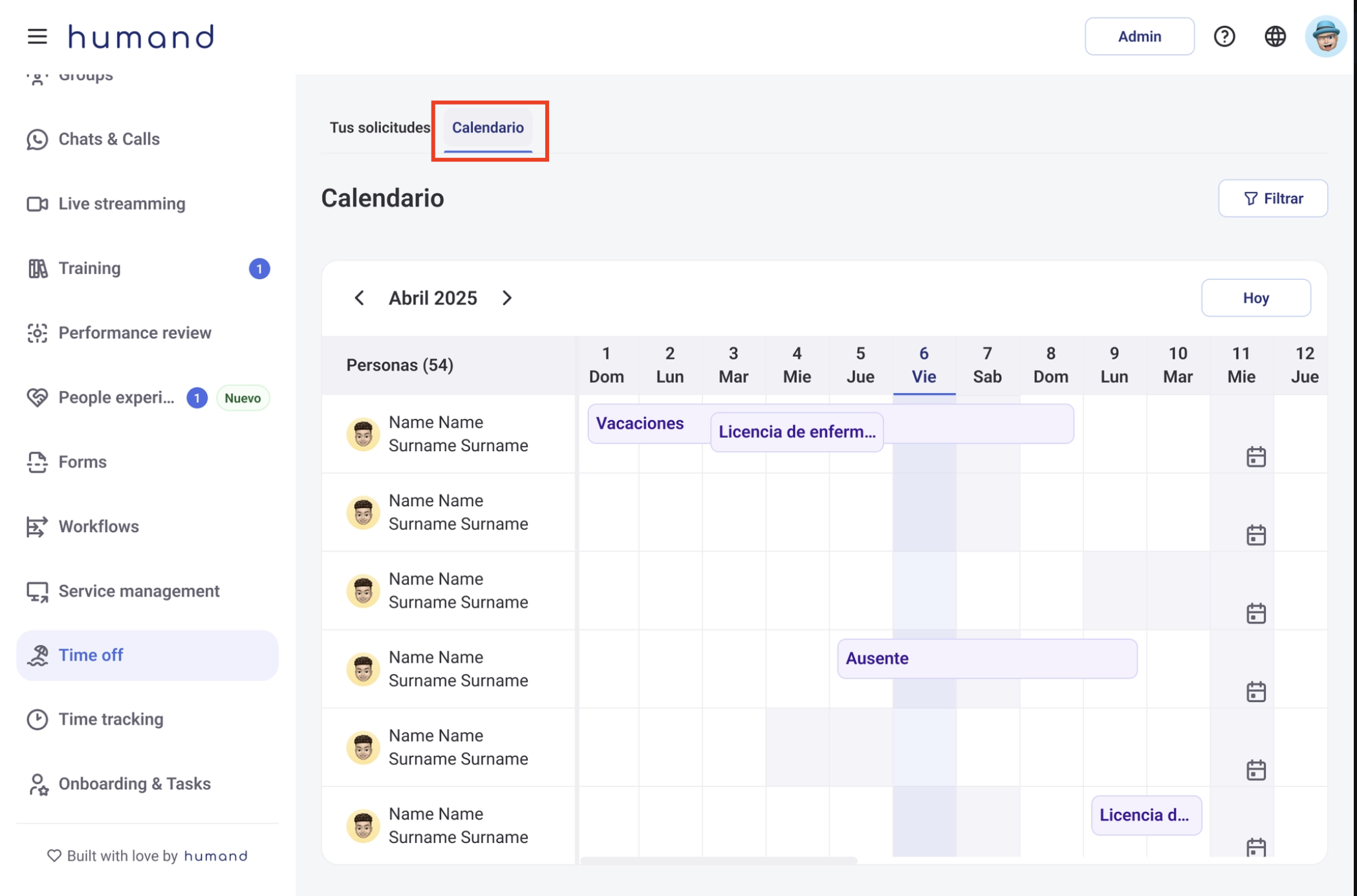Click the help question mark icon
The height and width of the screenshot is (896, 1357).
click(1225, 36)
